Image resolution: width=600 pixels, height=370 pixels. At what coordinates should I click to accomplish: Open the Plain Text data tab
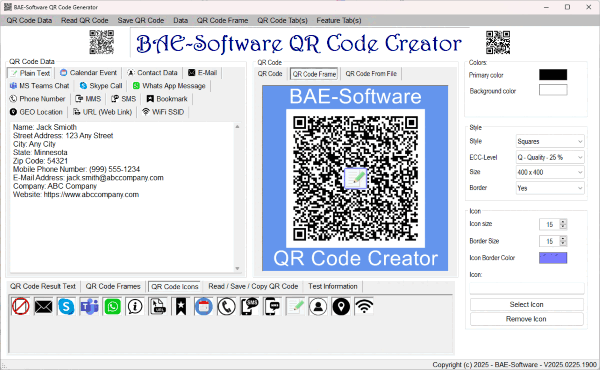click(x=31, y=73)
